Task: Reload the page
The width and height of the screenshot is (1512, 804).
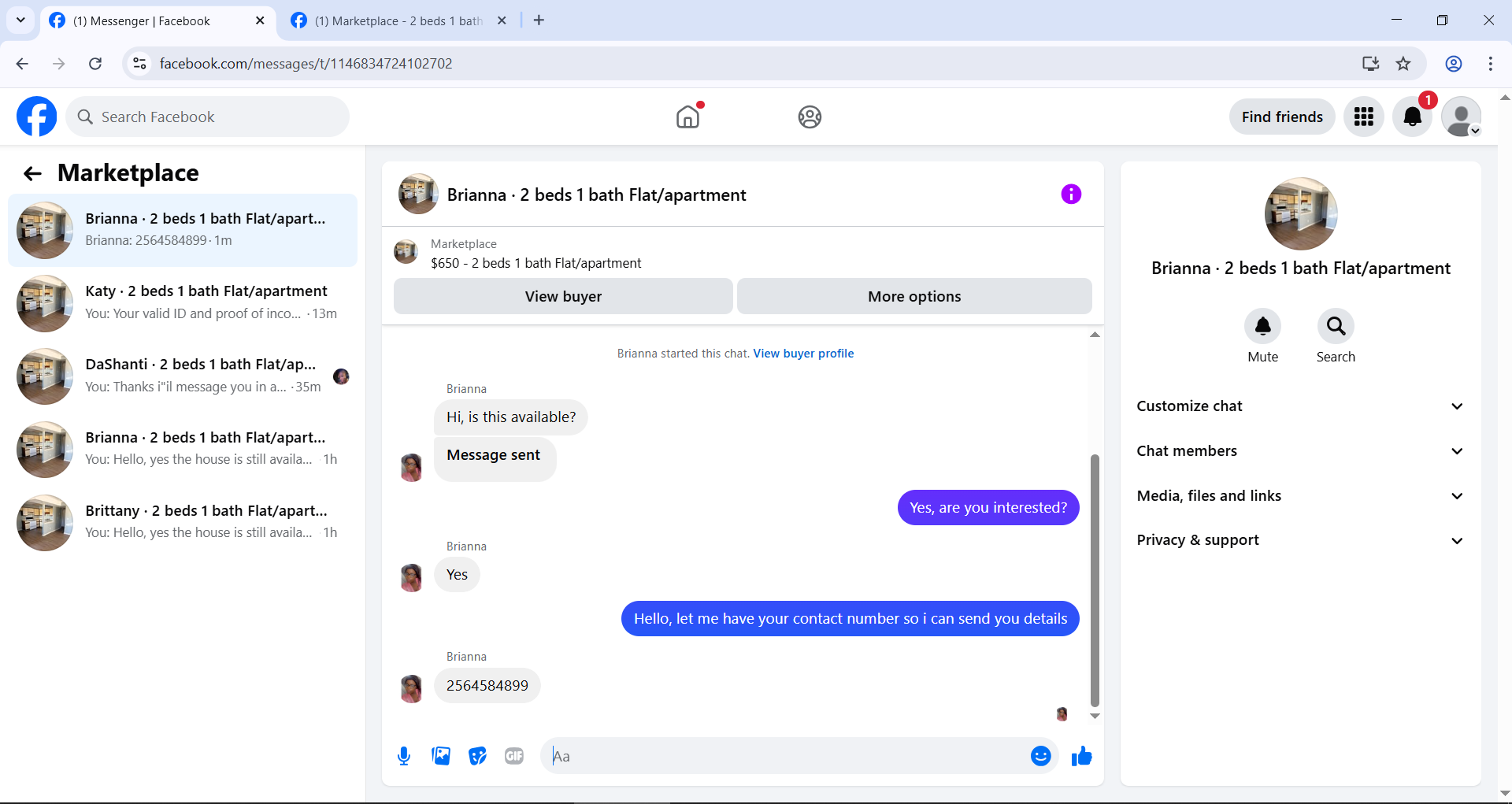Action: click(95, 64)
